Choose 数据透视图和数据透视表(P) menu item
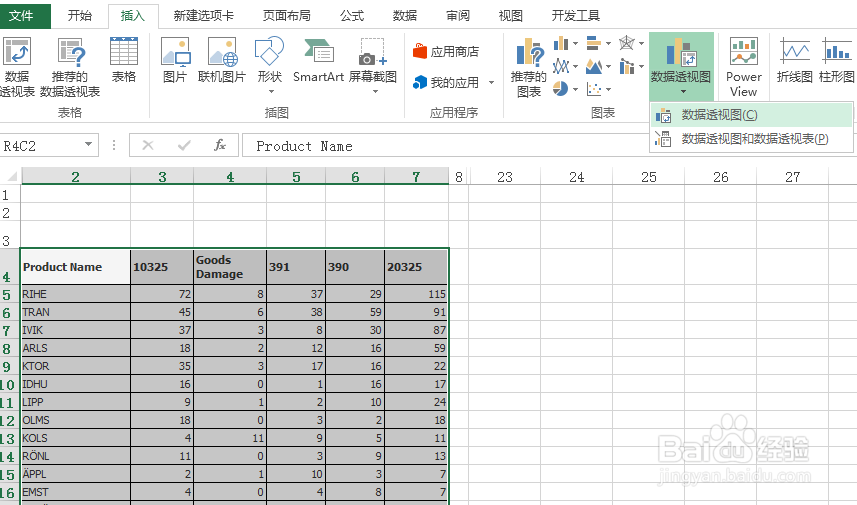The height and width of the screenshot is (505, 857). pyautogui.click(x=752, y=139)
